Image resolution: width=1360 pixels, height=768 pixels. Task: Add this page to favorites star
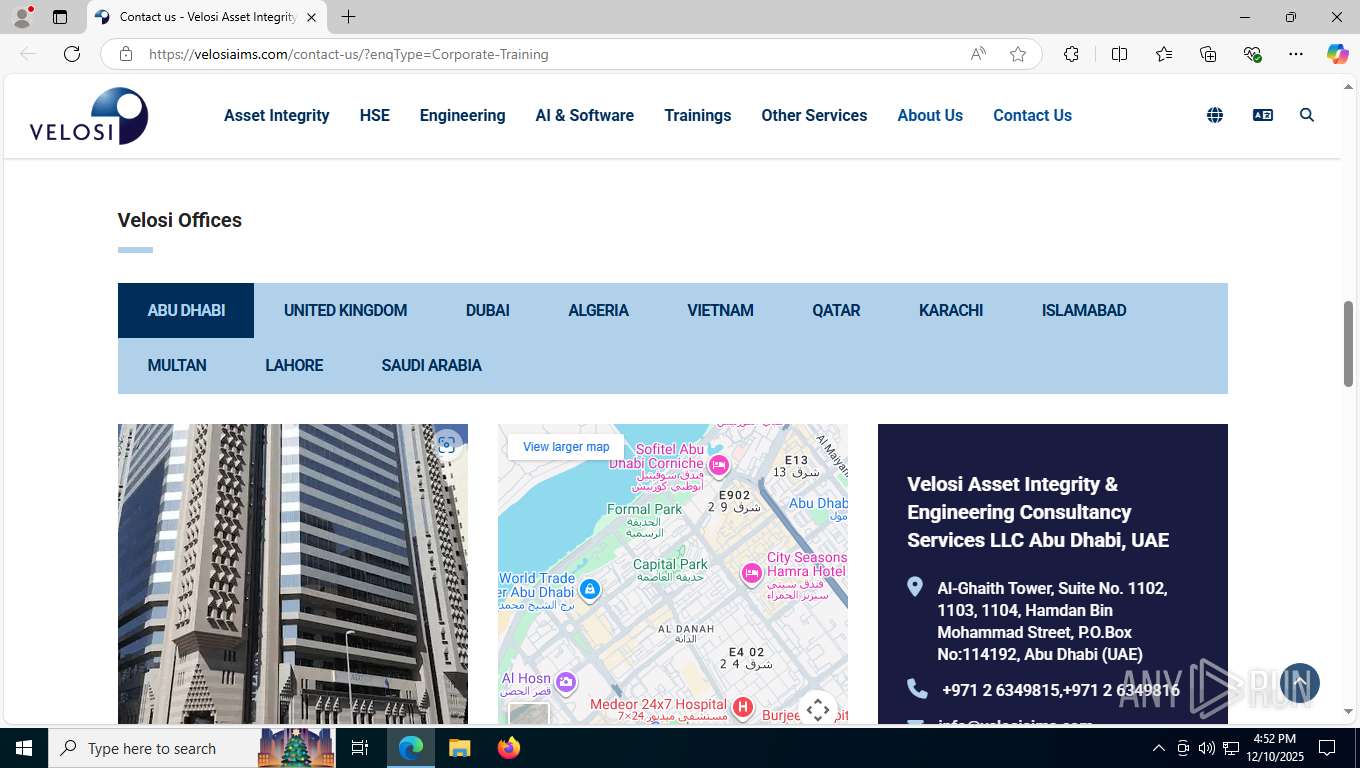[1018, 54]
